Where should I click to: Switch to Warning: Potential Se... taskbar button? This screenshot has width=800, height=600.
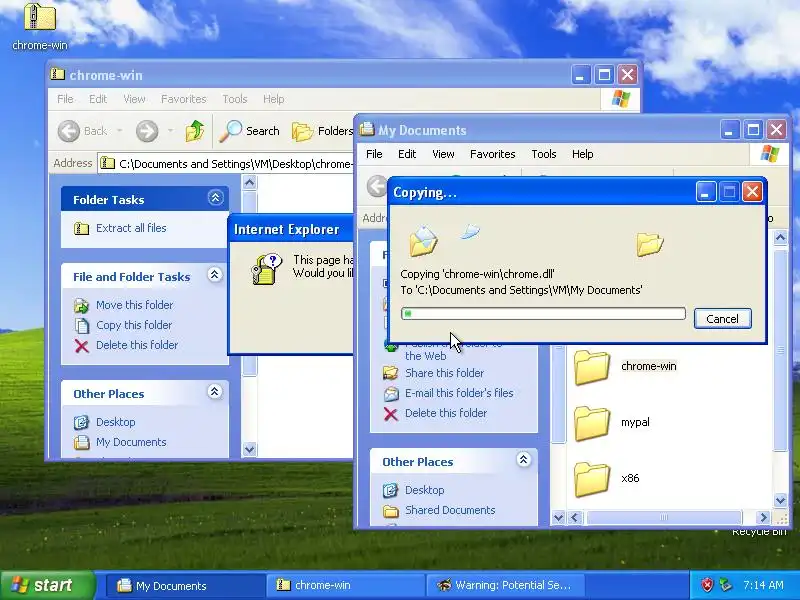[x=505, y=586]
